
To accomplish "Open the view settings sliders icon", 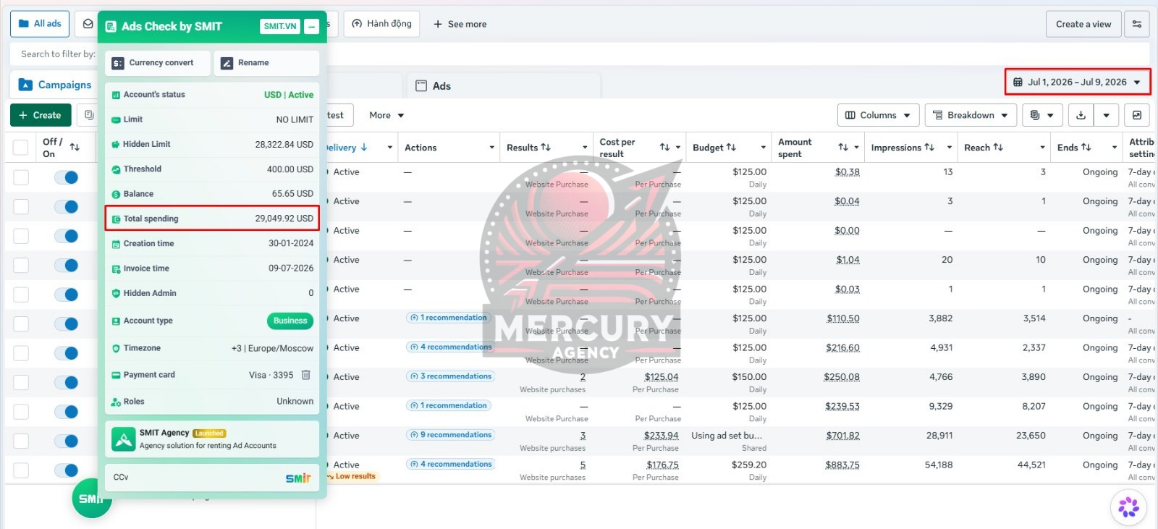I will 1137,24.
